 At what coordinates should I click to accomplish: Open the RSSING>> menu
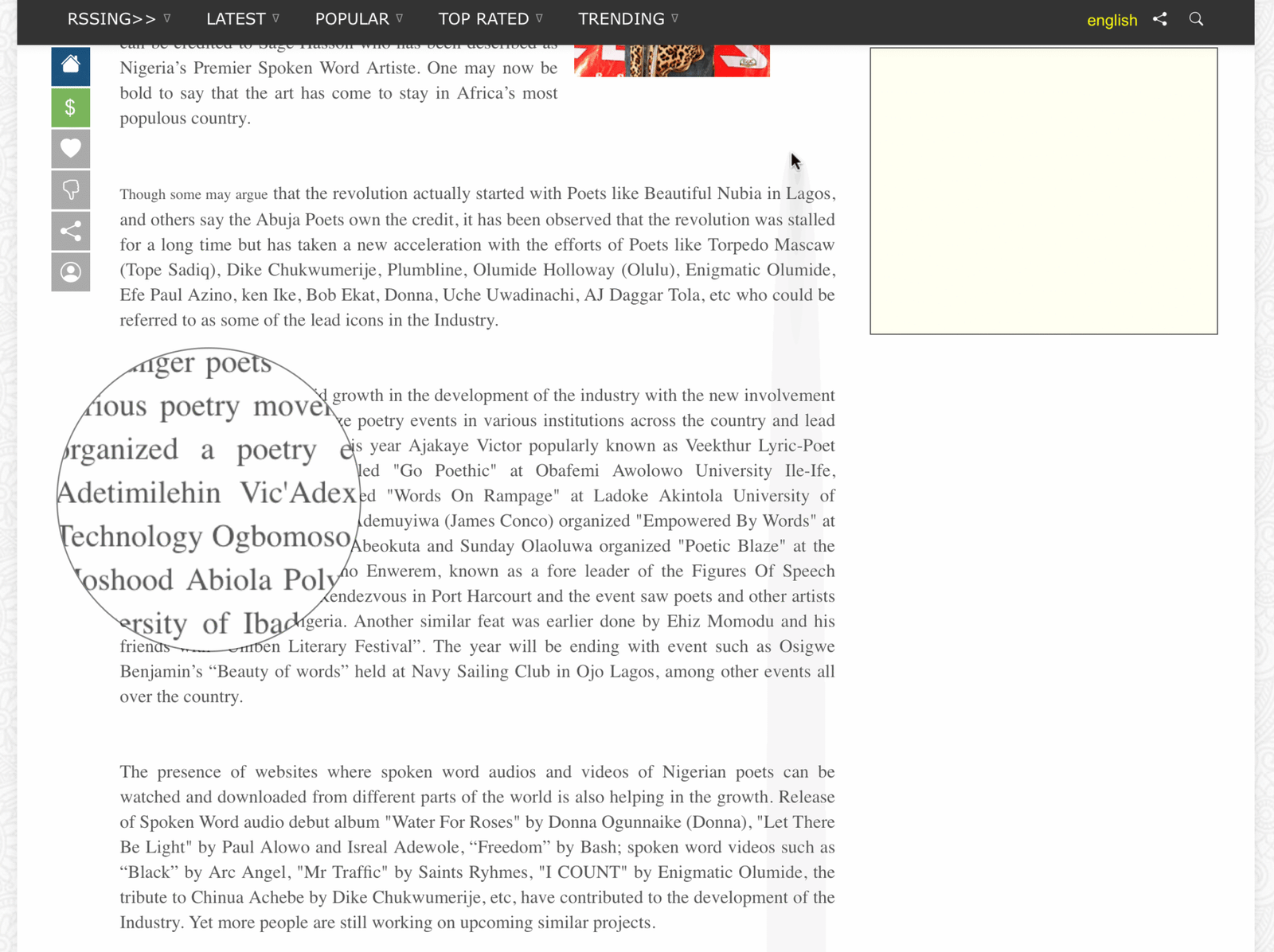click(111, 18)
